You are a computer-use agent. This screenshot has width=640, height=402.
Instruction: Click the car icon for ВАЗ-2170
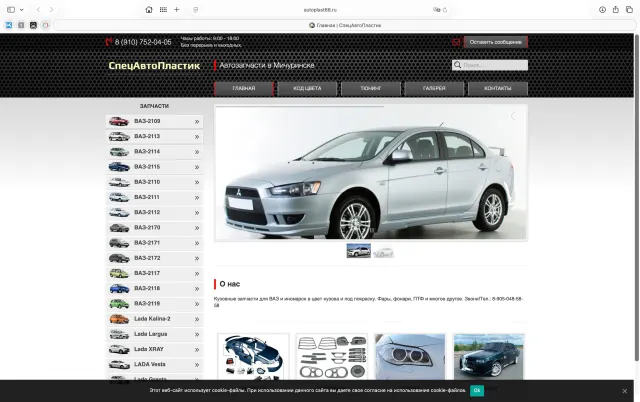[119, 227]
